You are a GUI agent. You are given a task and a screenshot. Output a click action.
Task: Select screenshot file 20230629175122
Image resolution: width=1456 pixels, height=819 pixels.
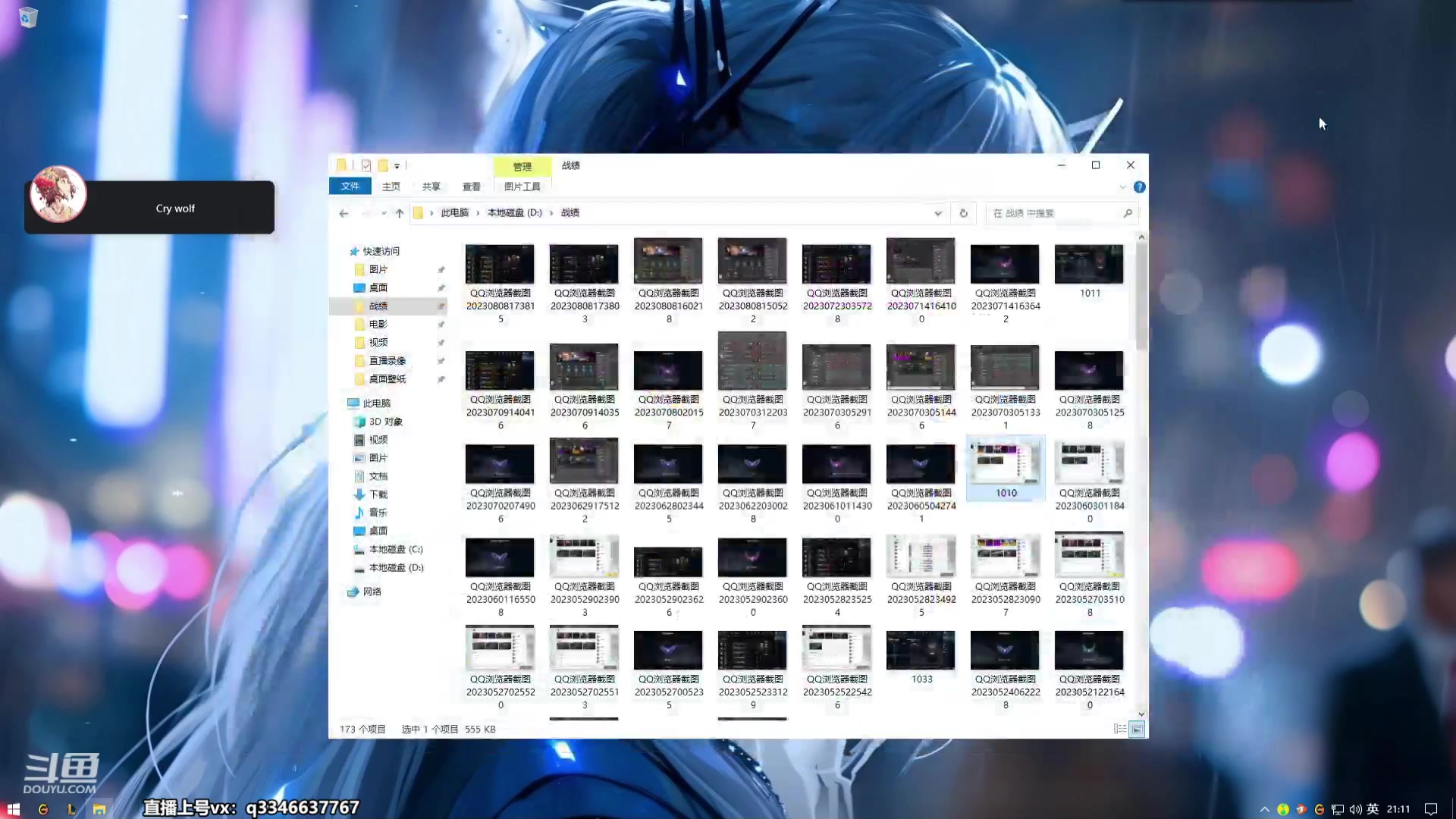[x=584, y=481]
